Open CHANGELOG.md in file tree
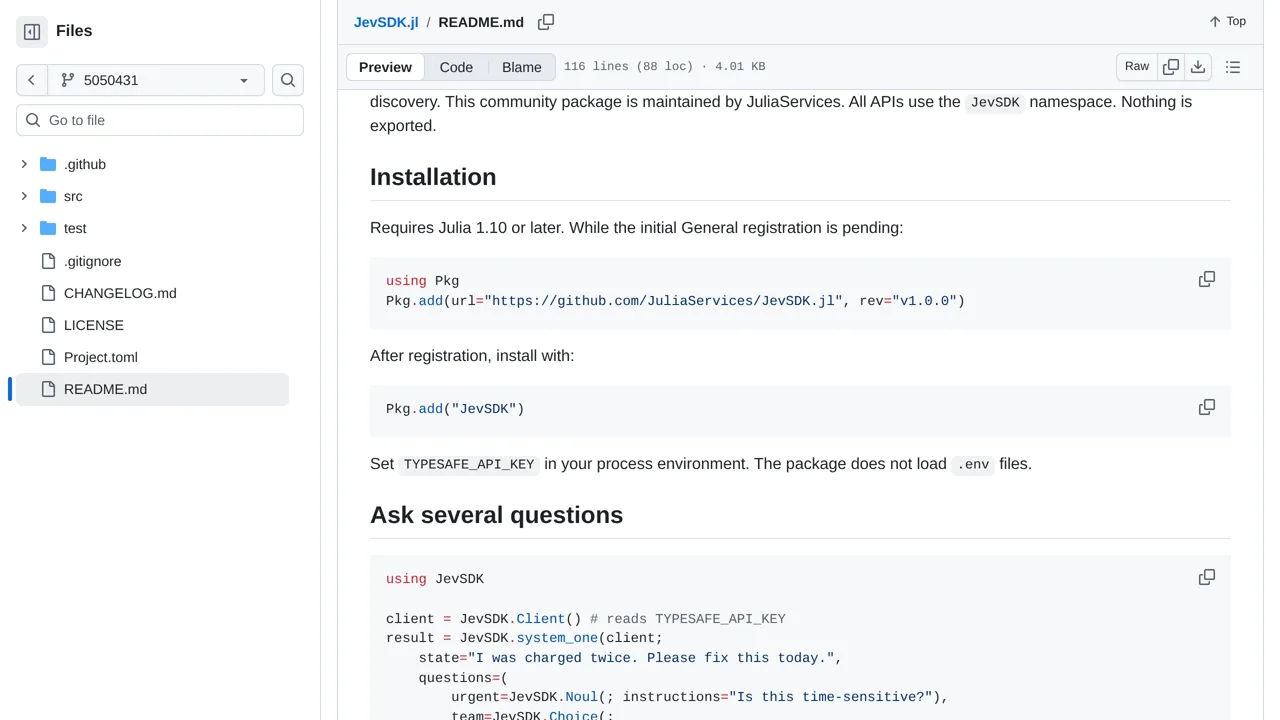This screenshot has width=1280, height=720. pyautogui.click(x=120, y=293)
